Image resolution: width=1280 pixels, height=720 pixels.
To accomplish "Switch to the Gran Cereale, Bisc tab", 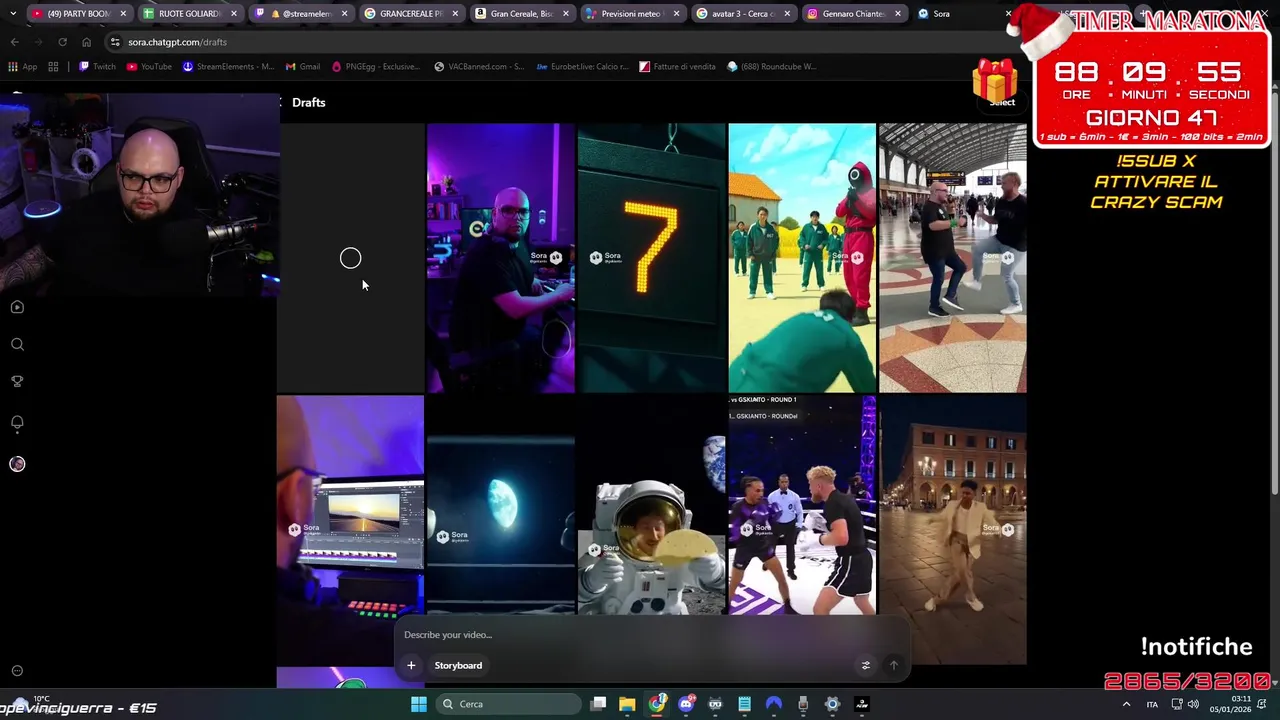I will click(x=521, y=14).
